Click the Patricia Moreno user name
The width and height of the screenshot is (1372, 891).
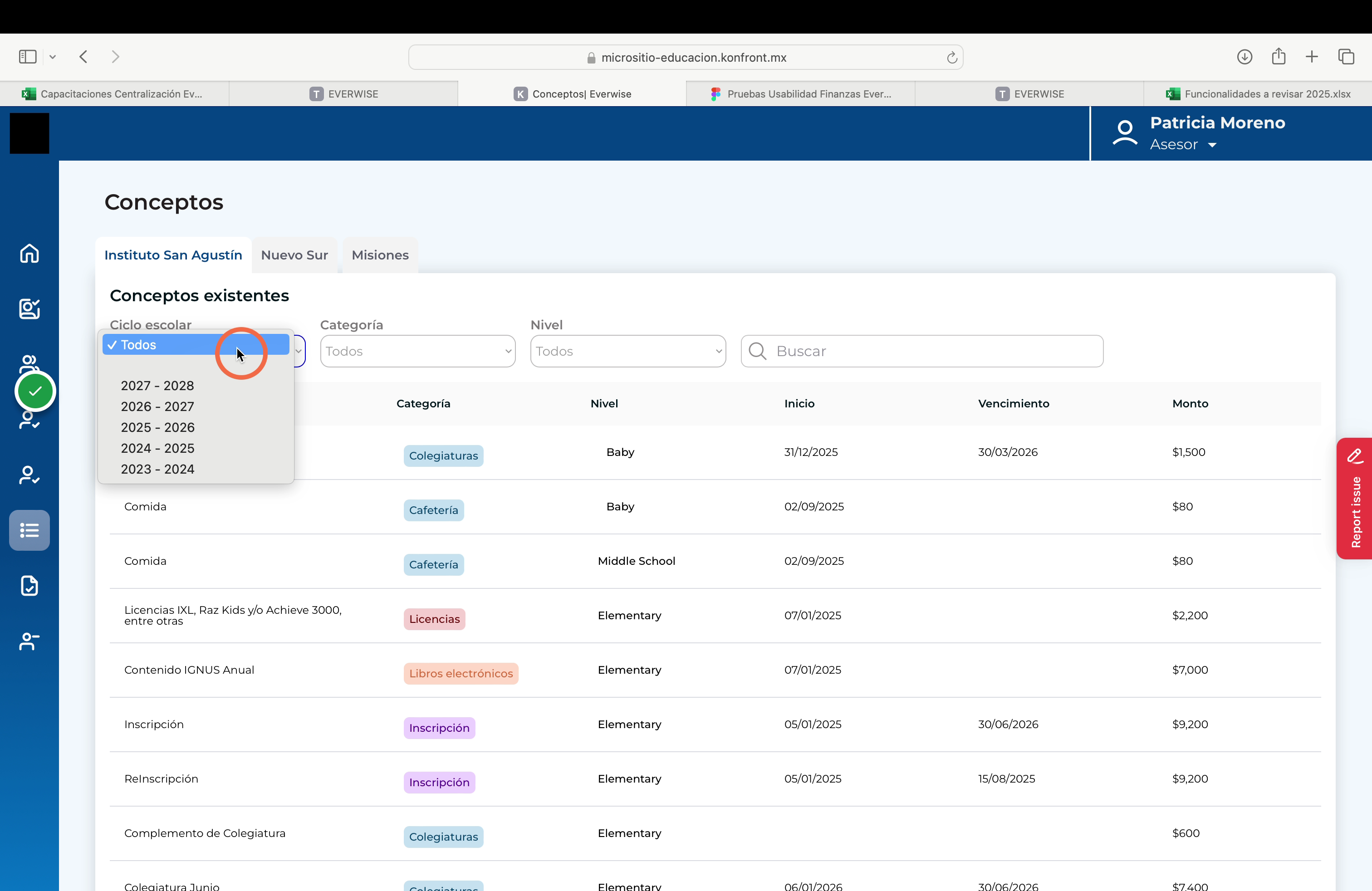(x=1217, y=123)
